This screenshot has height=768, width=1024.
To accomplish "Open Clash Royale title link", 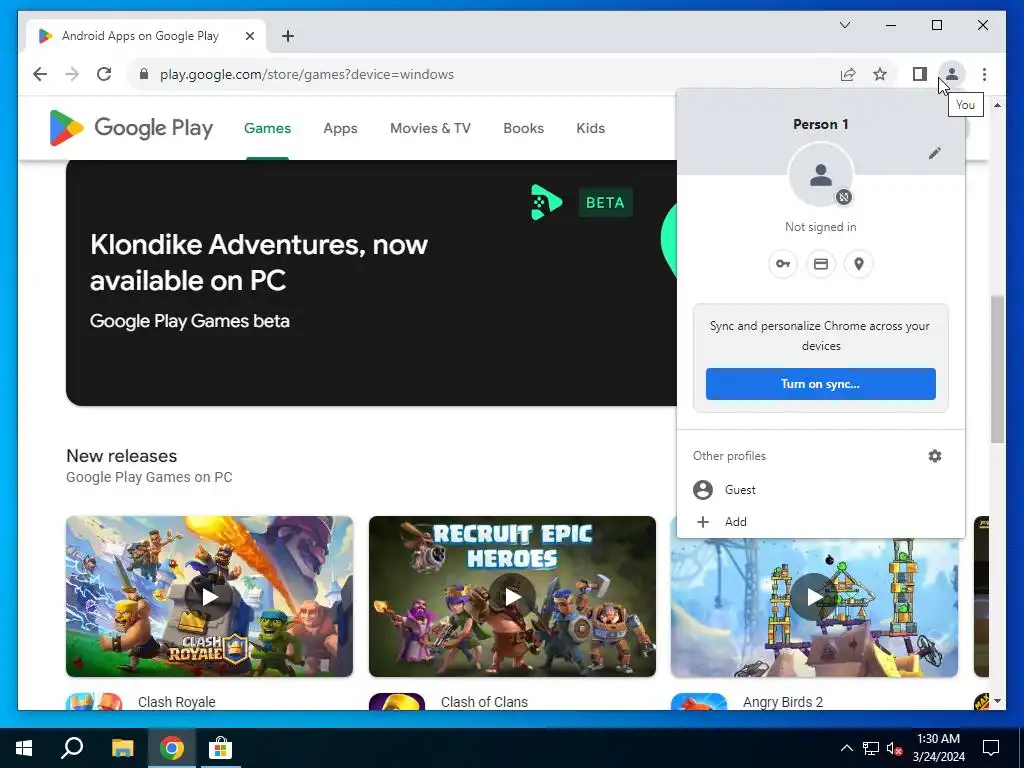I will [176, 702].
